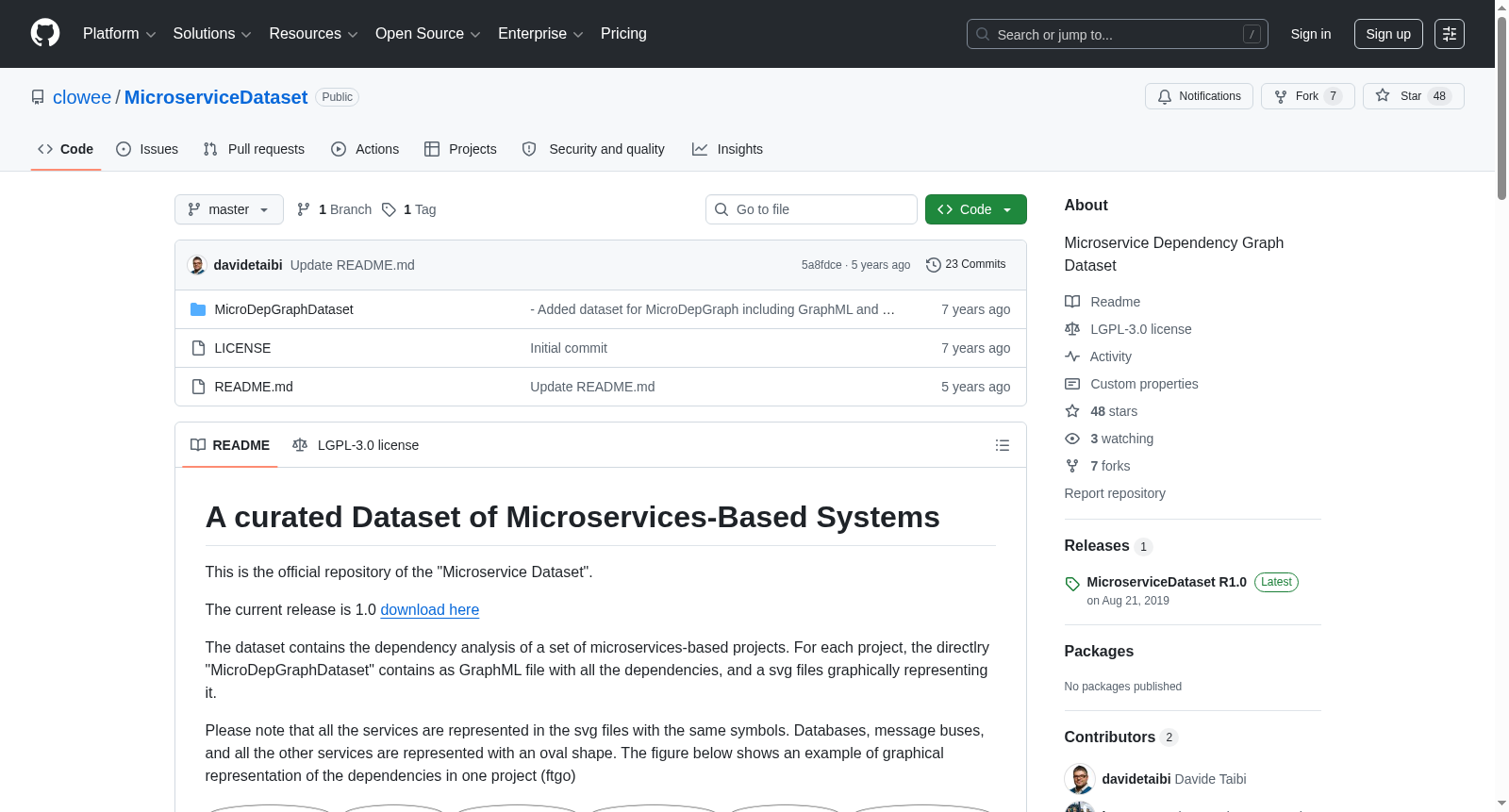Open the davidetaibi author link in commit row
This screenshot has height=812, width=1509.
point(248,265)
